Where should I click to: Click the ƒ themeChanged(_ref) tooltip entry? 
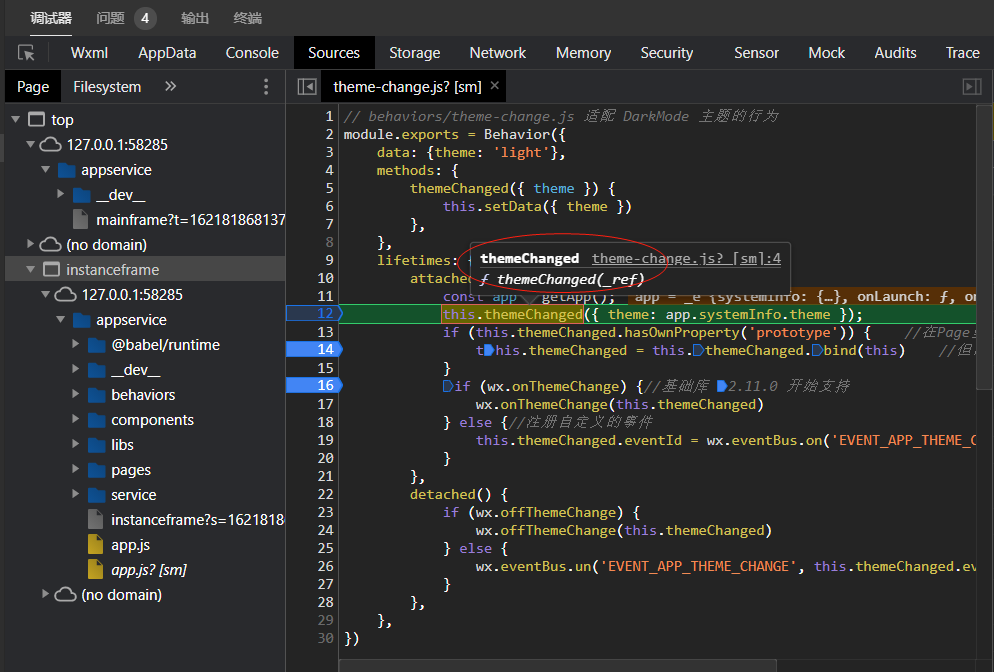(562, 280)
